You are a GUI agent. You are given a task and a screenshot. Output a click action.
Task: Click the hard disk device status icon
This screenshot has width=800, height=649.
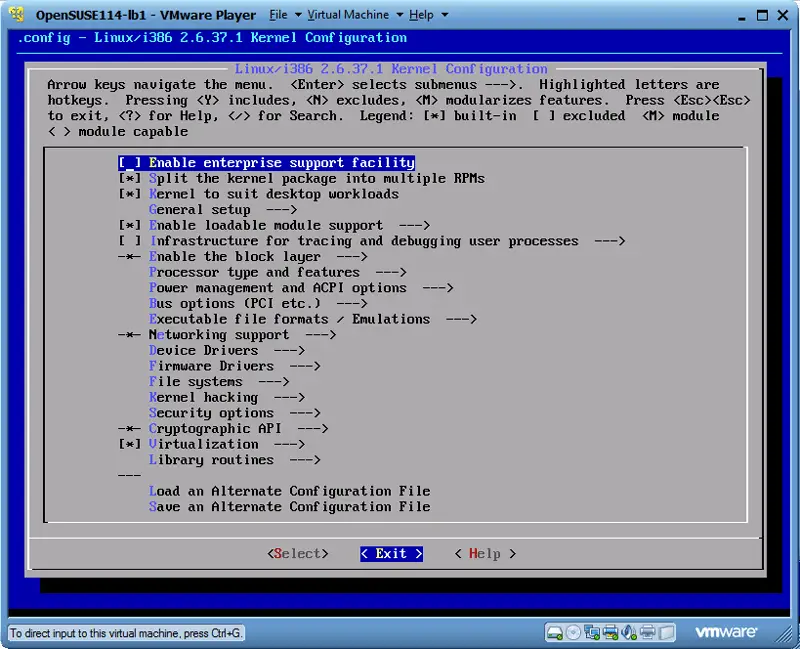pyautogui.click(x=555, y=633)
